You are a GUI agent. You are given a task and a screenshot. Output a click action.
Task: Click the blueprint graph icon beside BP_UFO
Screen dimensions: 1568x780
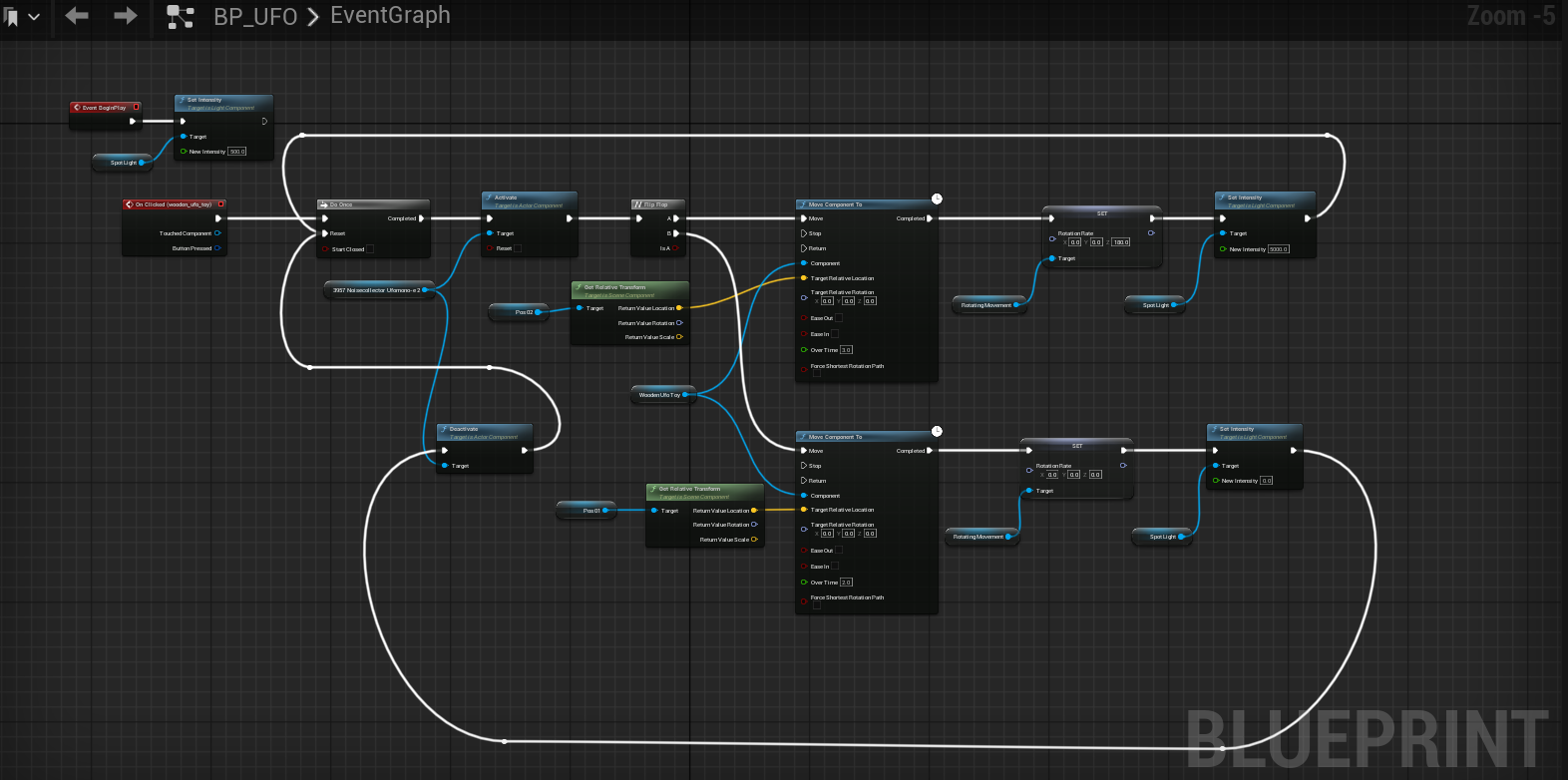[x=180, y=17]
